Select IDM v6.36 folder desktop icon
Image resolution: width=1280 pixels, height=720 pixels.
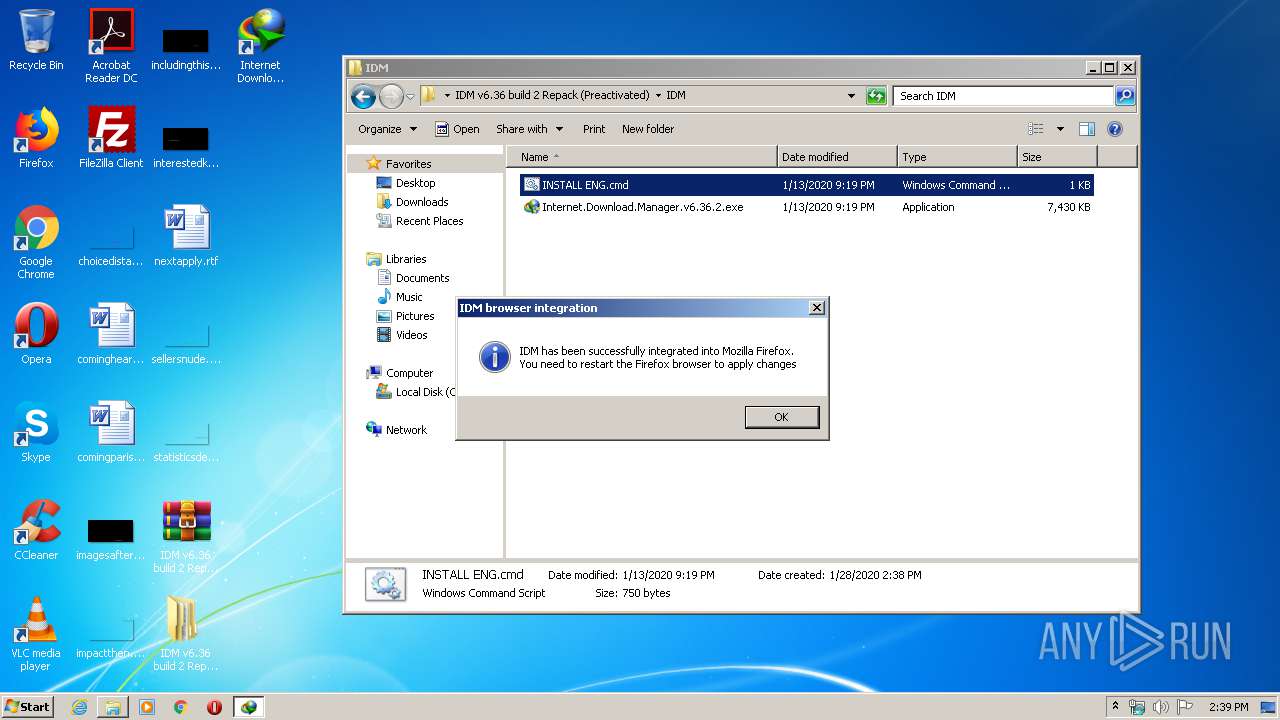coord(186,634)
